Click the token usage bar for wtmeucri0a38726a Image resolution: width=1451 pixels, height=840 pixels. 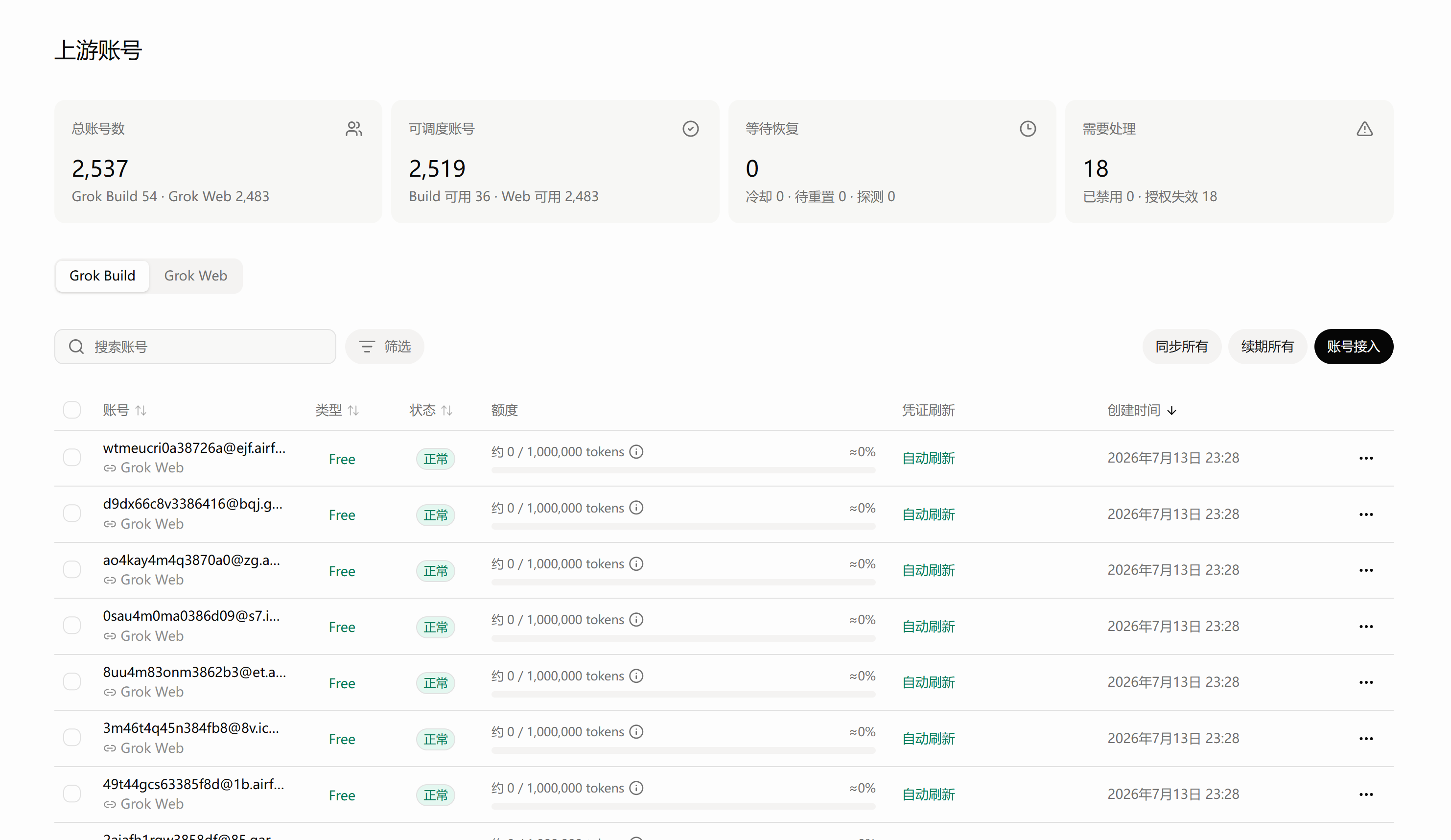[683, 470]
